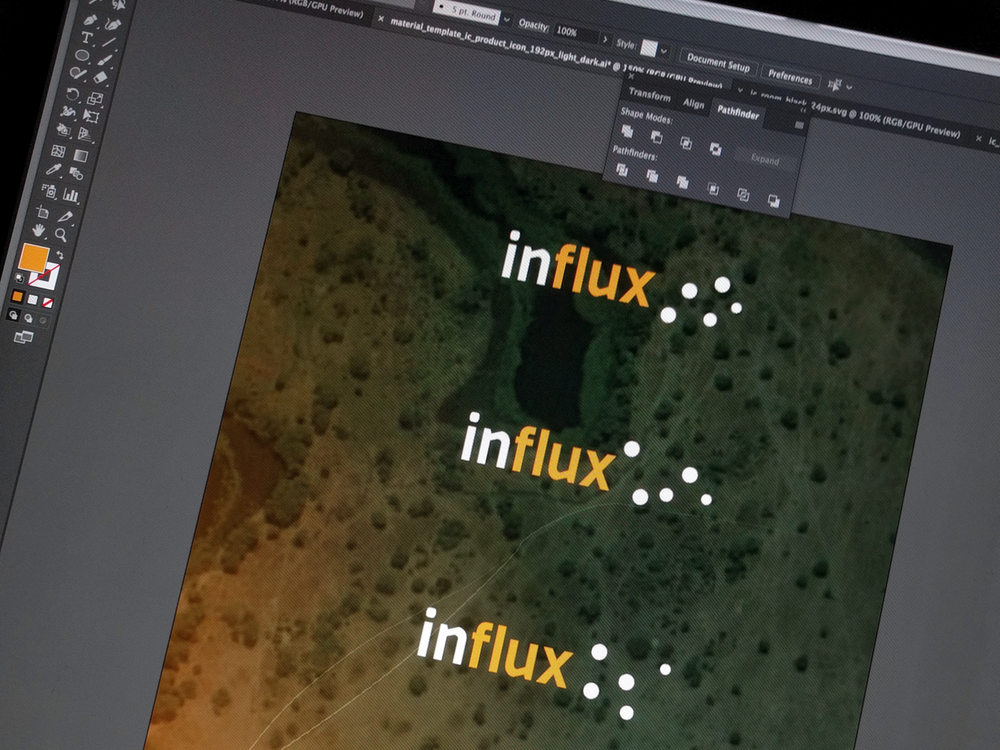Click the orange Fill color swatch
This screenshot has width=1000, height=750.
[x=33, y=258]
